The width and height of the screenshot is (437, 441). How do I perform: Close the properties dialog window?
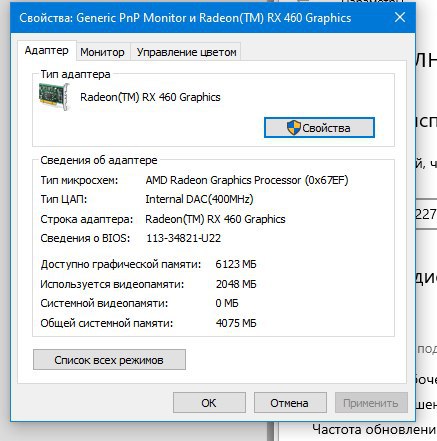click(x=400, y=17)
